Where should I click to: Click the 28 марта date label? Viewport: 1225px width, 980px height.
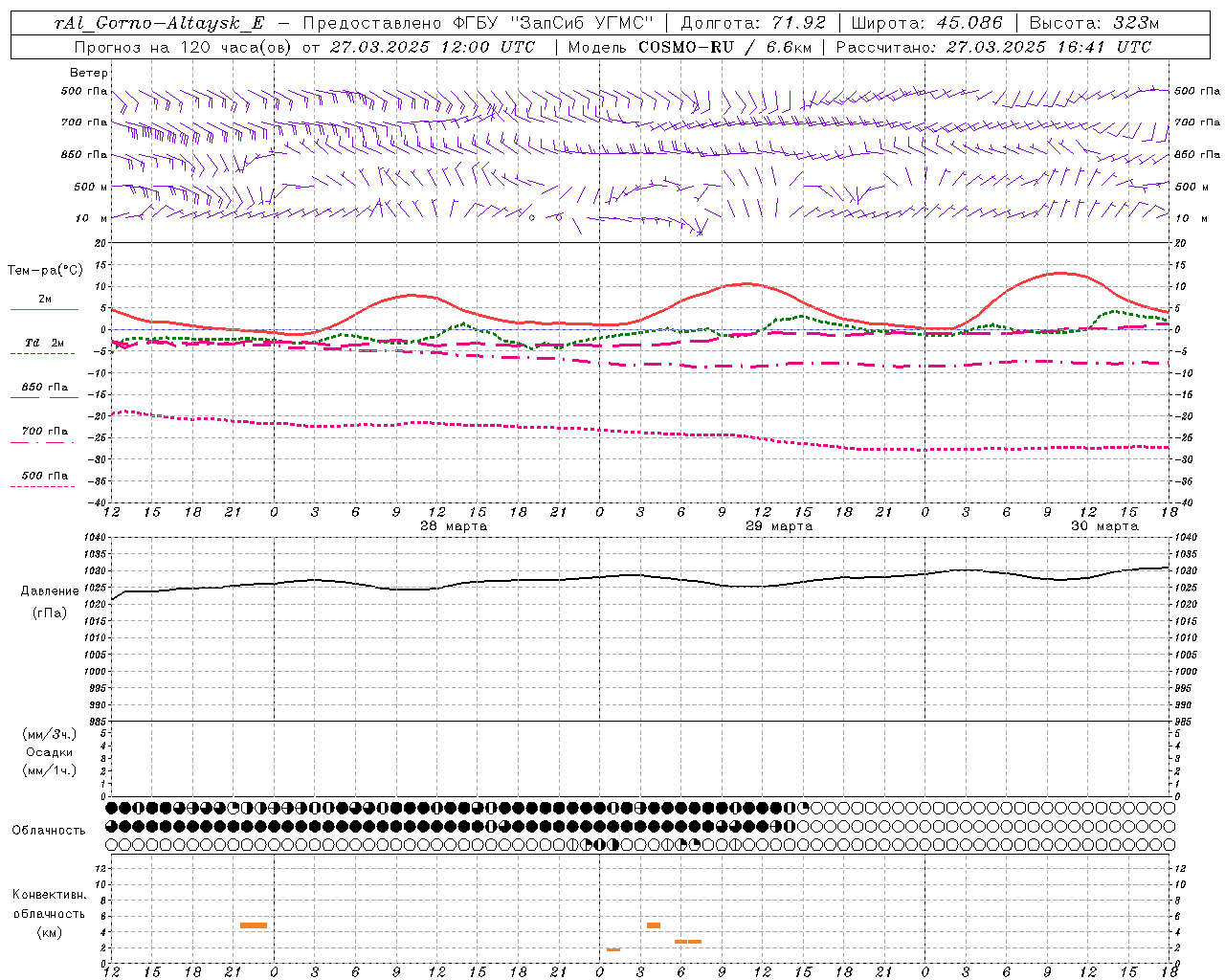coord(454,526)
